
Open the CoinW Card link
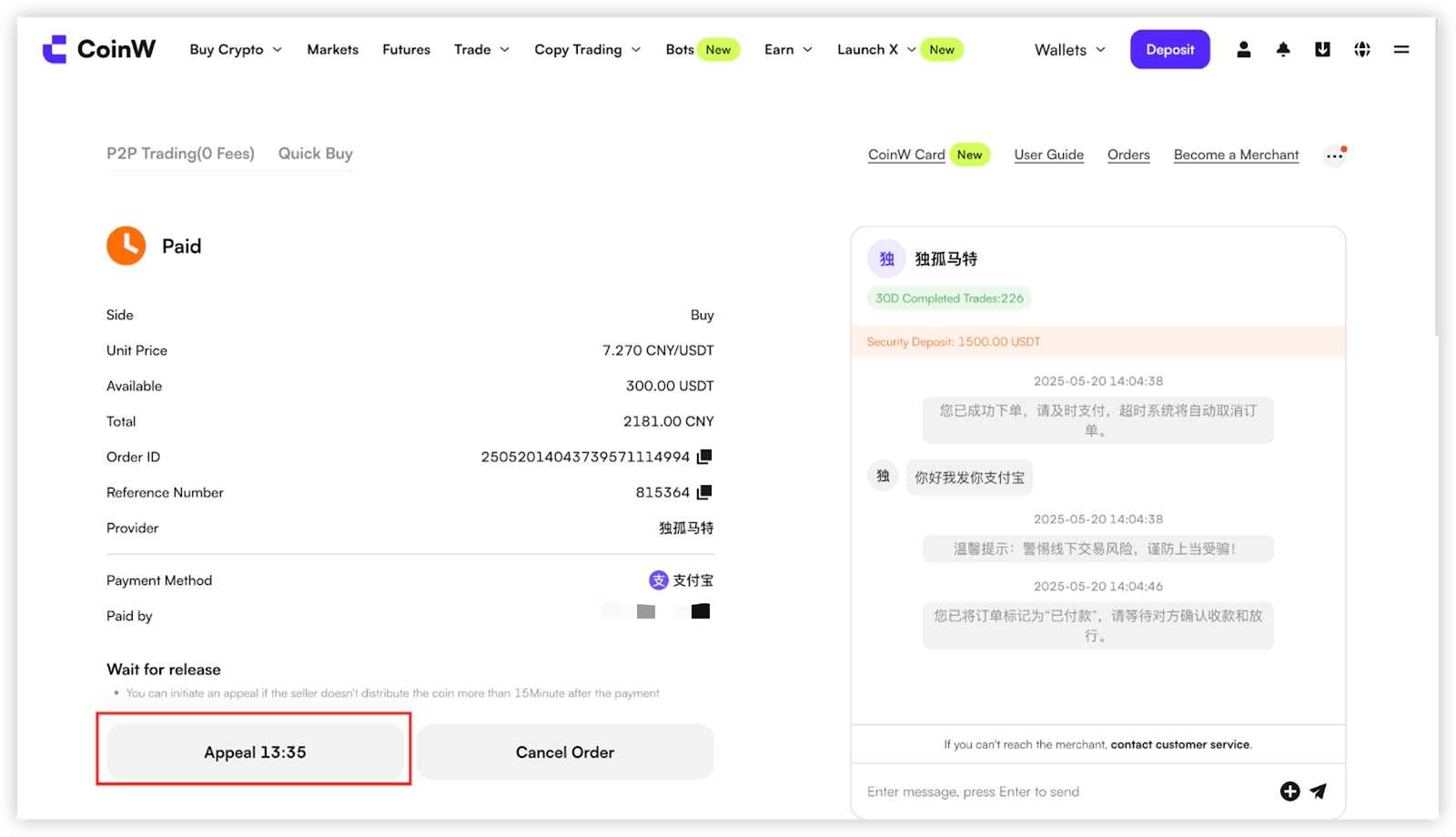pyautogui.click(x=906, y=155)
